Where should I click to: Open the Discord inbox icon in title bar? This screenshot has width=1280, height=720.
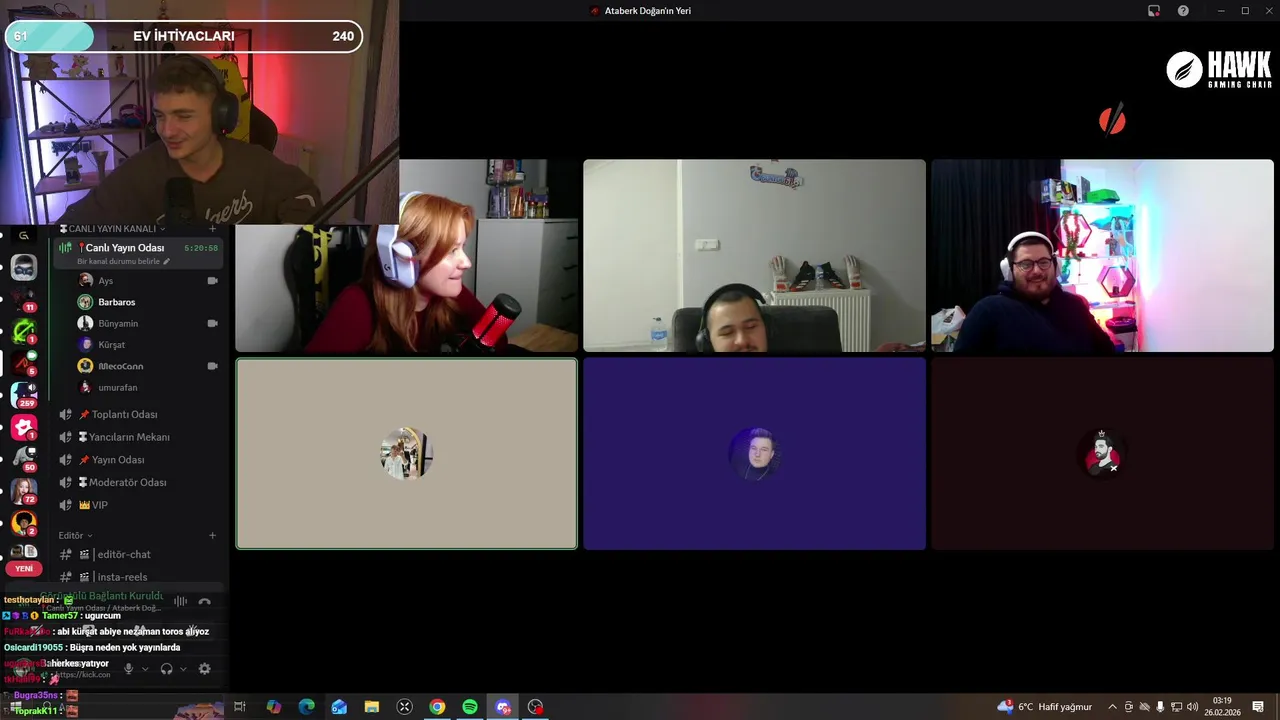tap(1154, 11)
